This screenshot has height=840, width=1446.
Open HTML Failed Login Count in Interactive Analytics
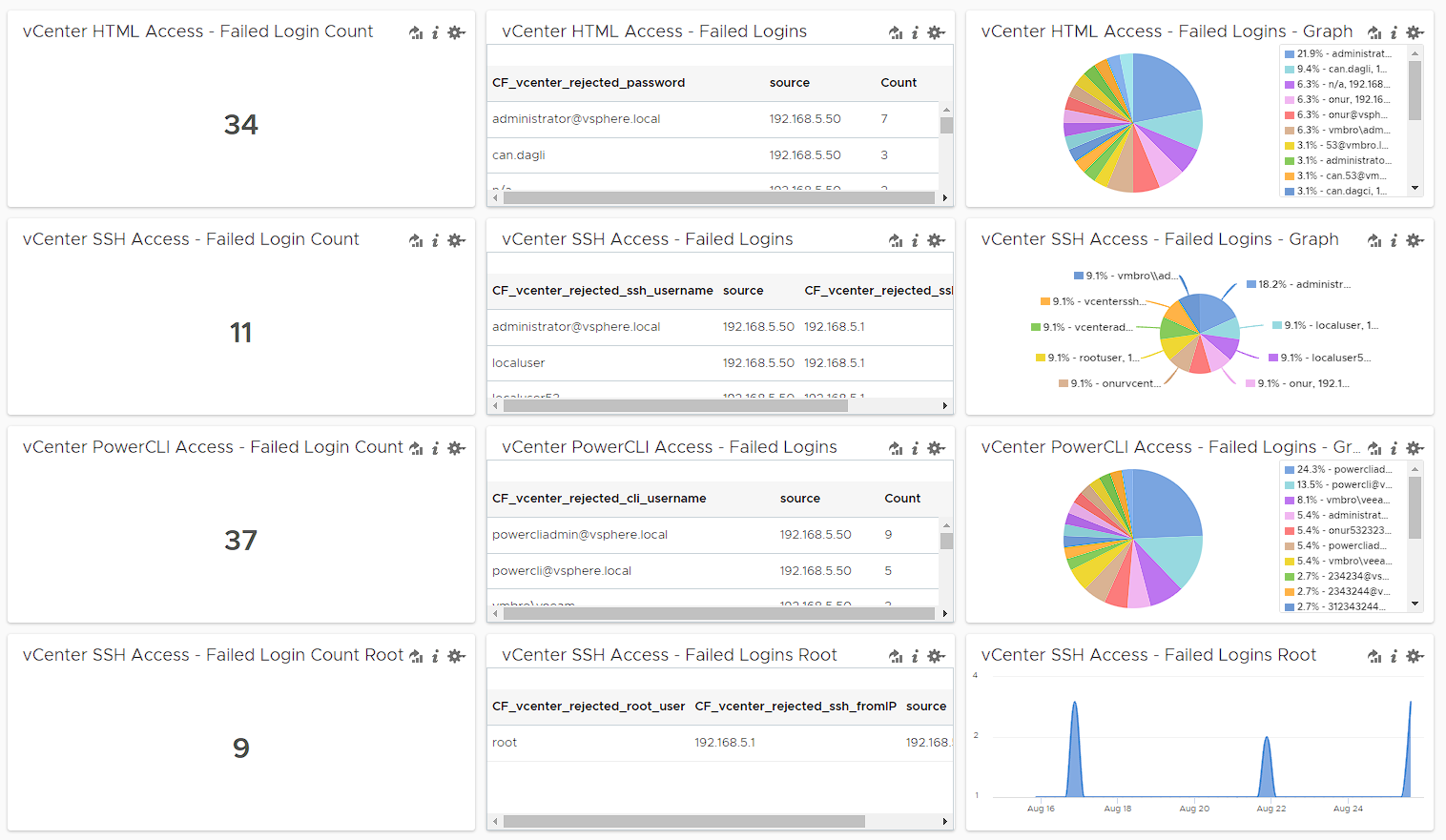416,32
